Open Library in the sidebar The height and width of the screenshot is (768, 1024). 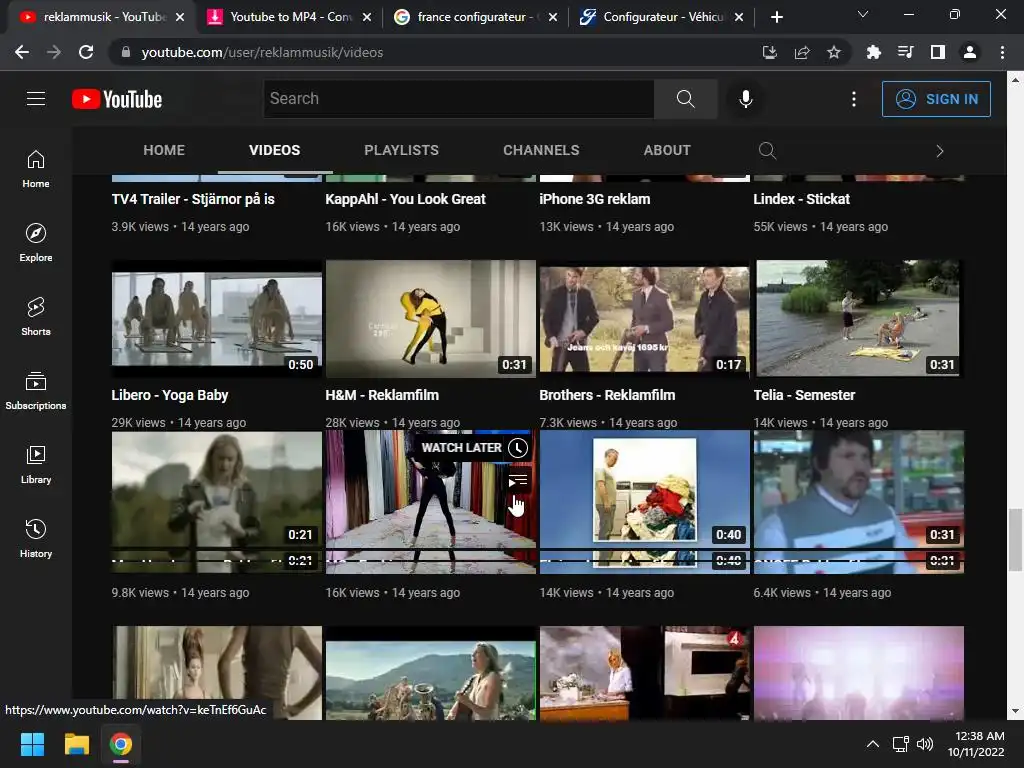point(36,464)
